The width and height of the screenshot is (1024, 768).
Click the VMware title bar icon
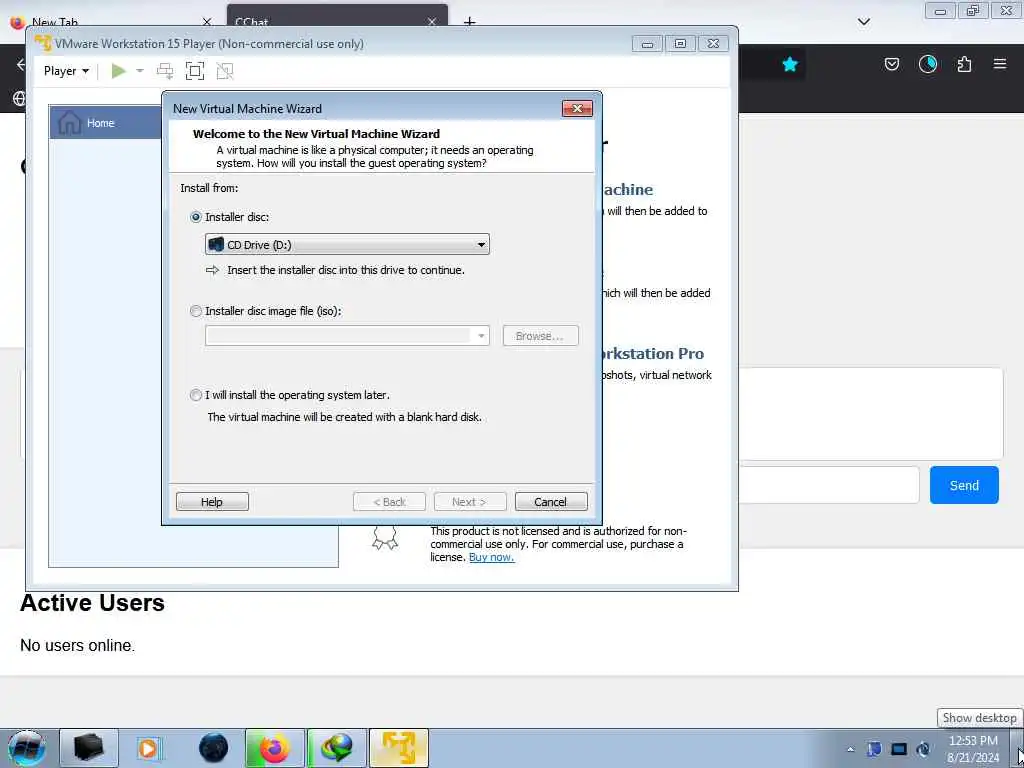click(x=43, y=44)
